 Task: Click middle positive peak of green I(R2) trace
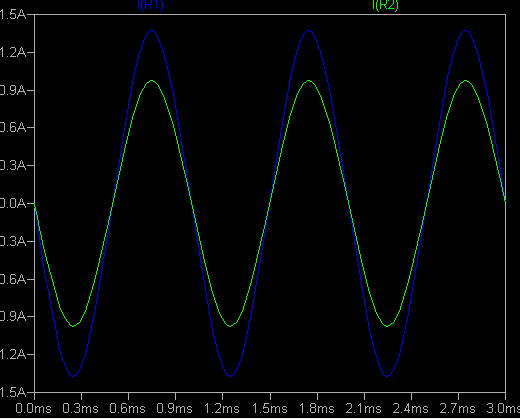[309, 80]
